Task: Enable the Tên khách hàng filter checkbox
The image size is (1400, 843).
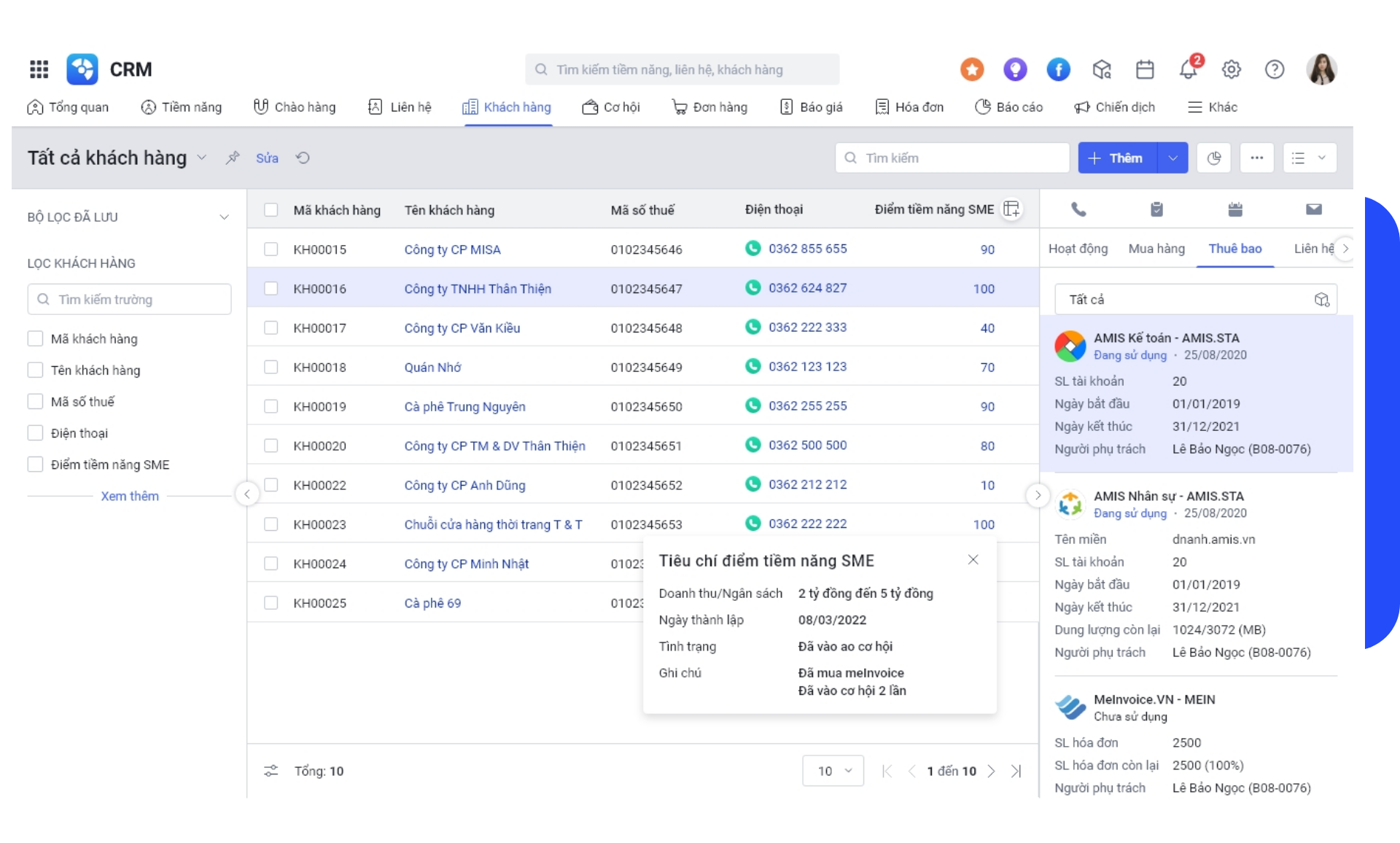Action: [35, 370]
